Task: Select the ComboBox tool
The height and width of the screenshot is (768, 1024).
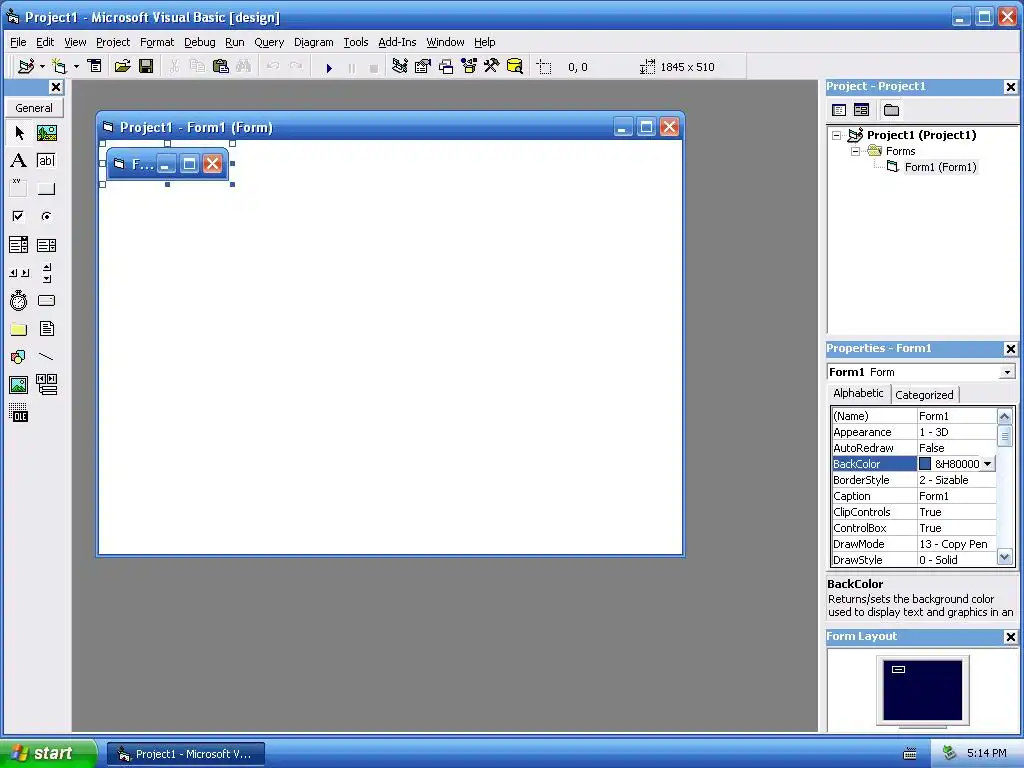Action: tap(19, 245)
